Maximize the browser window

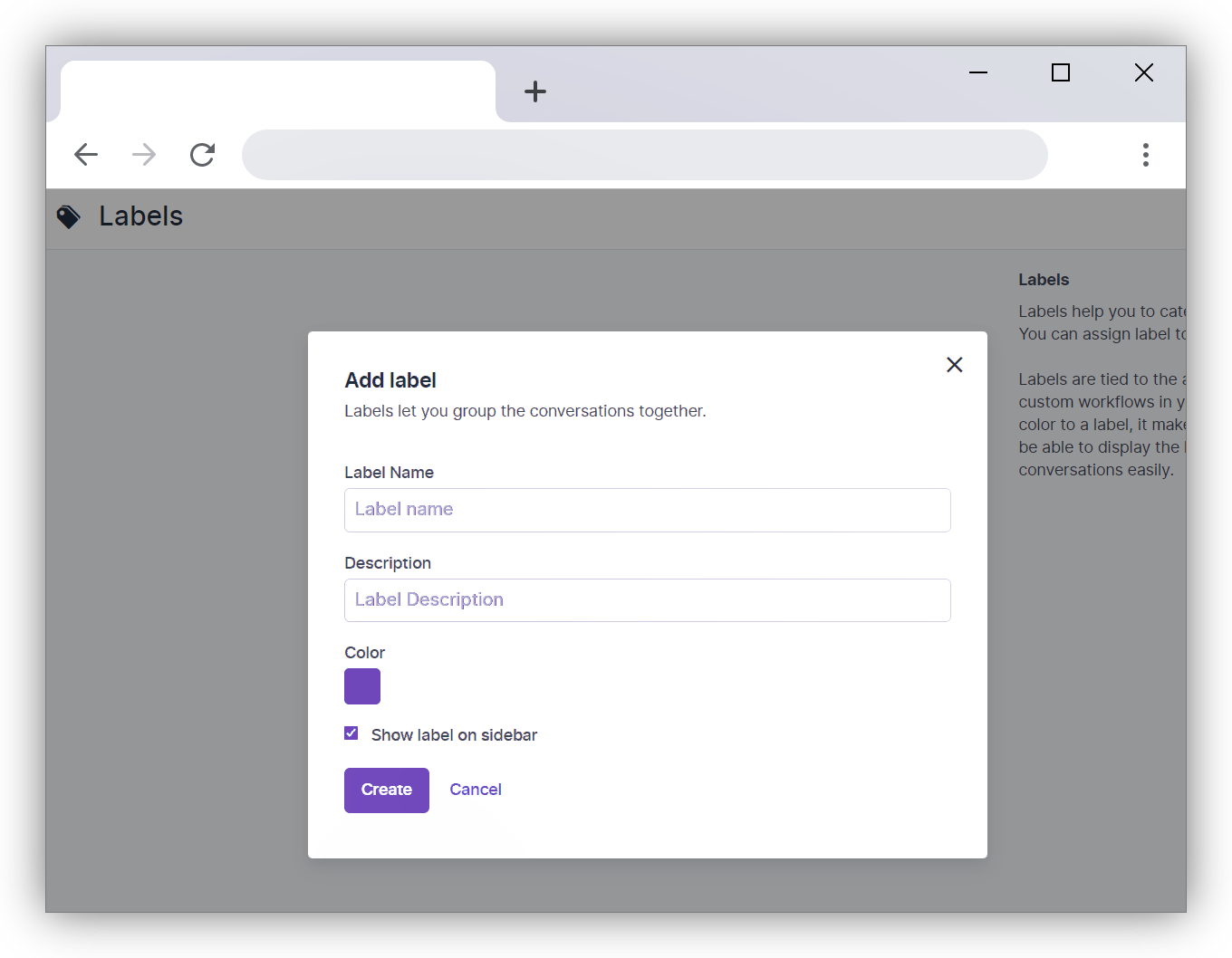pos(1061,72)
